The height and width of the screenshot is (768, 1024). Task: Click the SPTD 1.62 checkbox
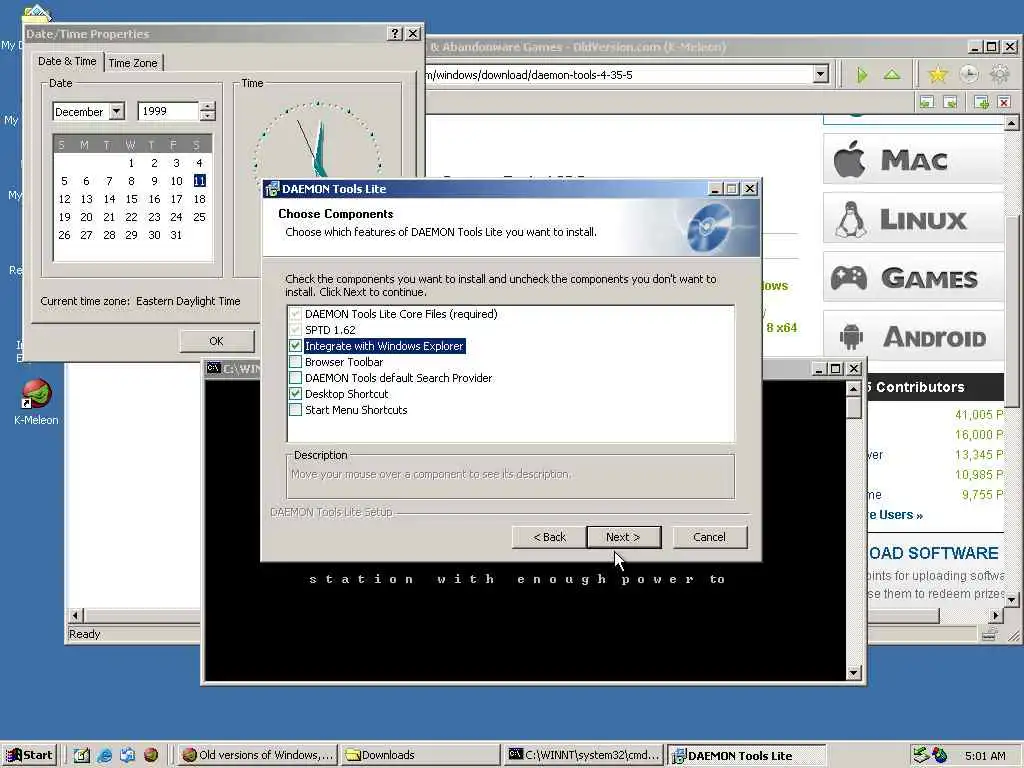coord(295,330)
